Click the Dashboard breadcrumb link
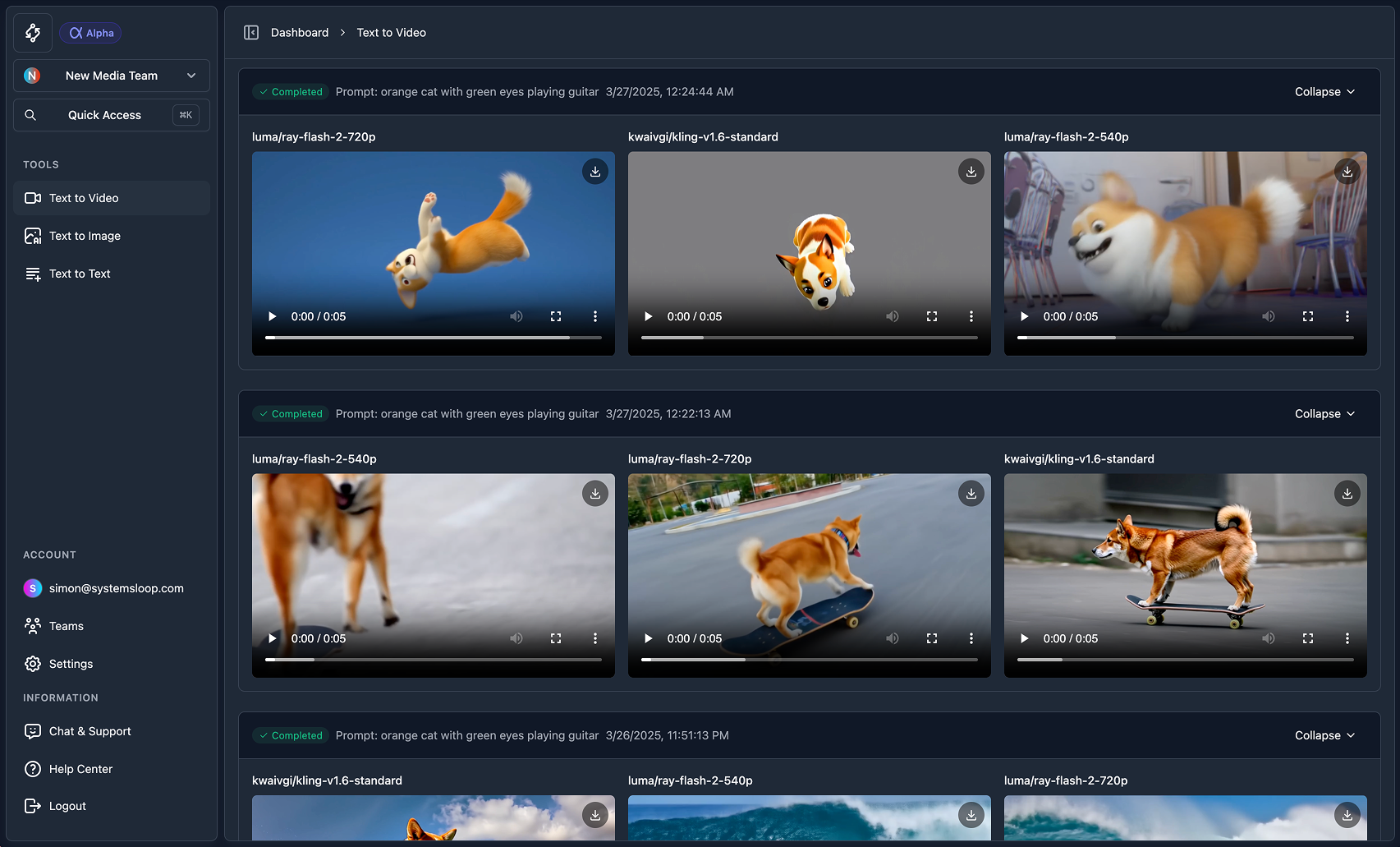 (x=299, y=32)
